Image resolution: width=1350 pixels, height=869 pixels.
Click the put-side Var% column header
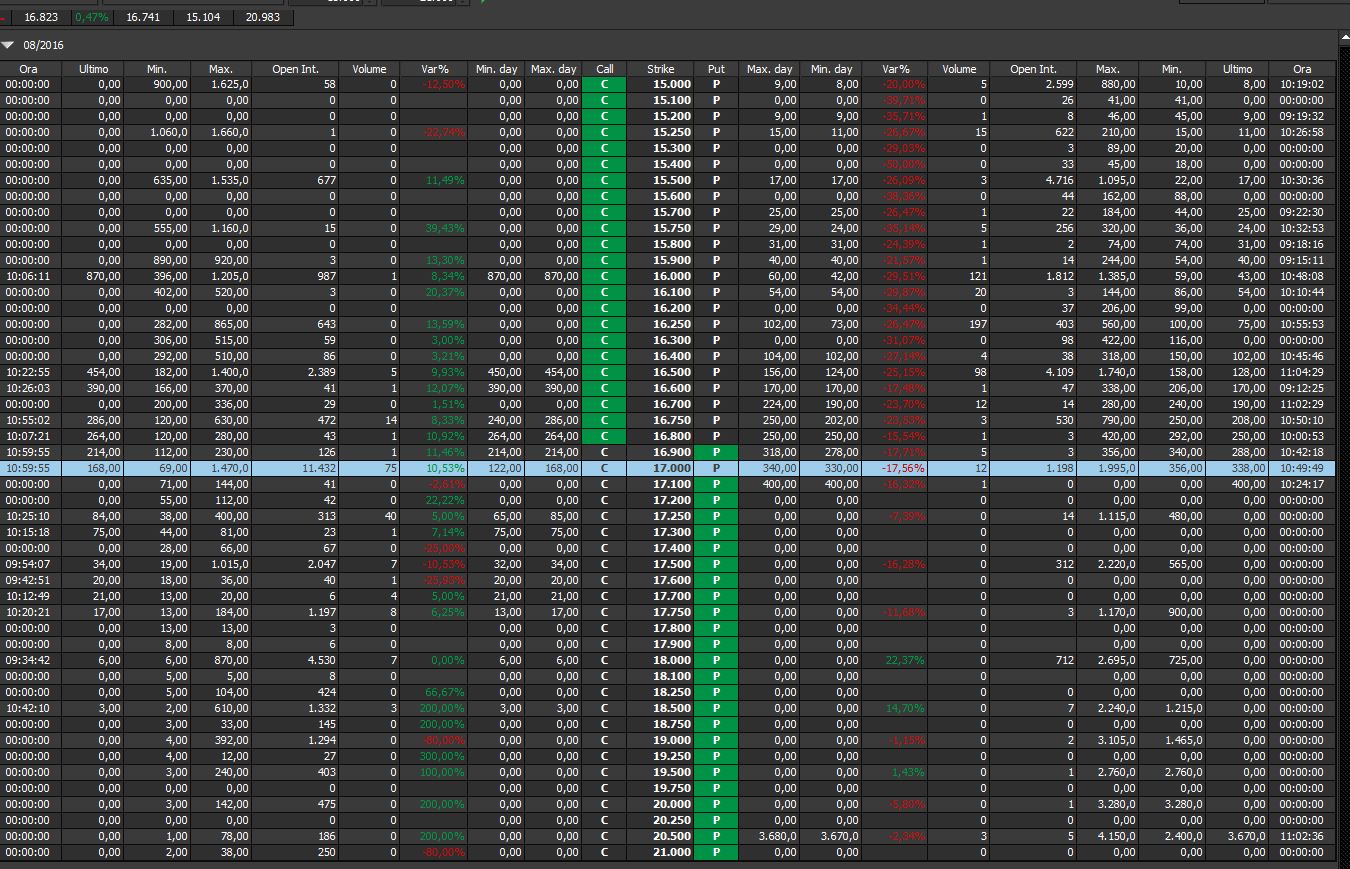[896, 69]
